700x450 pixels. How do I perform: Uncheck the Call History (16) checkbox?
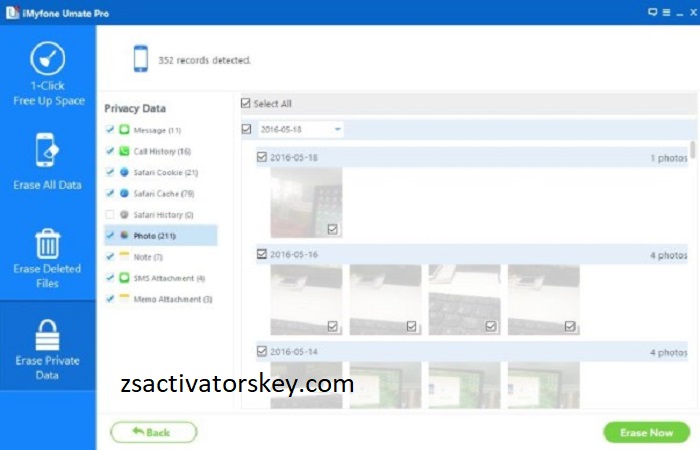point(109,151)
